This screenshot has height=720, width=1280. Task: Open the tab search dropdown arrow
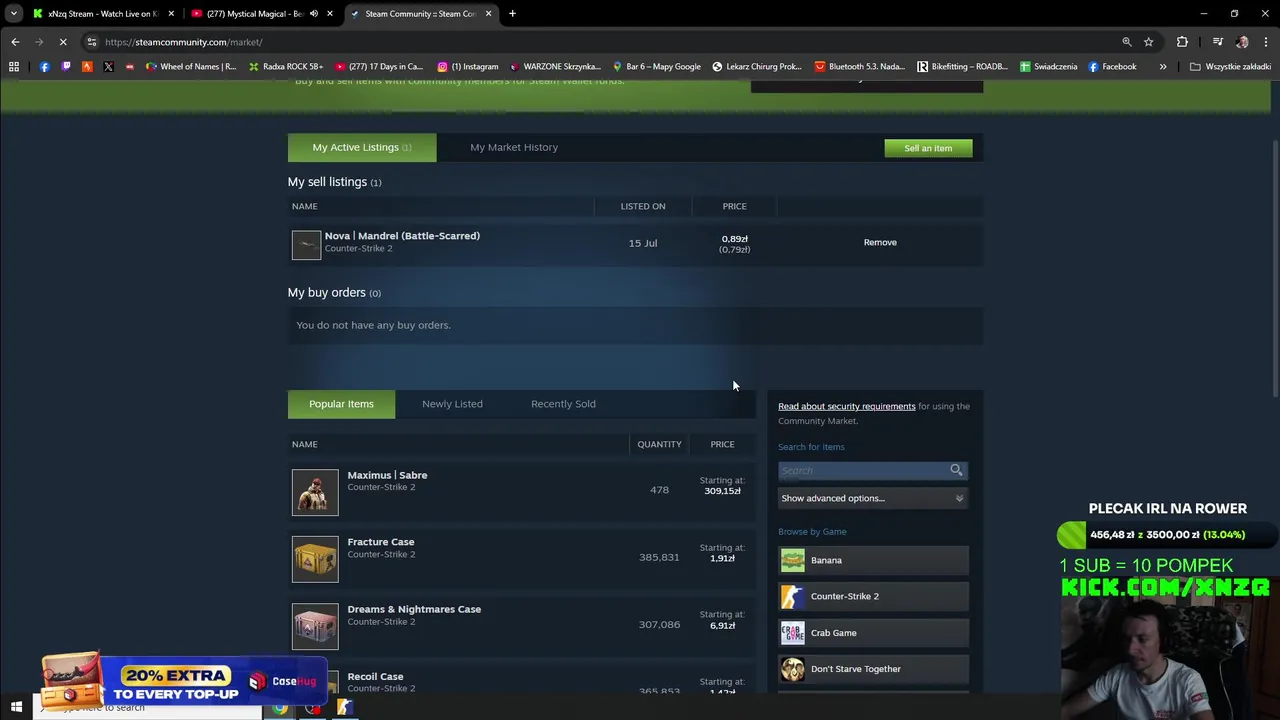pos(13,14)
